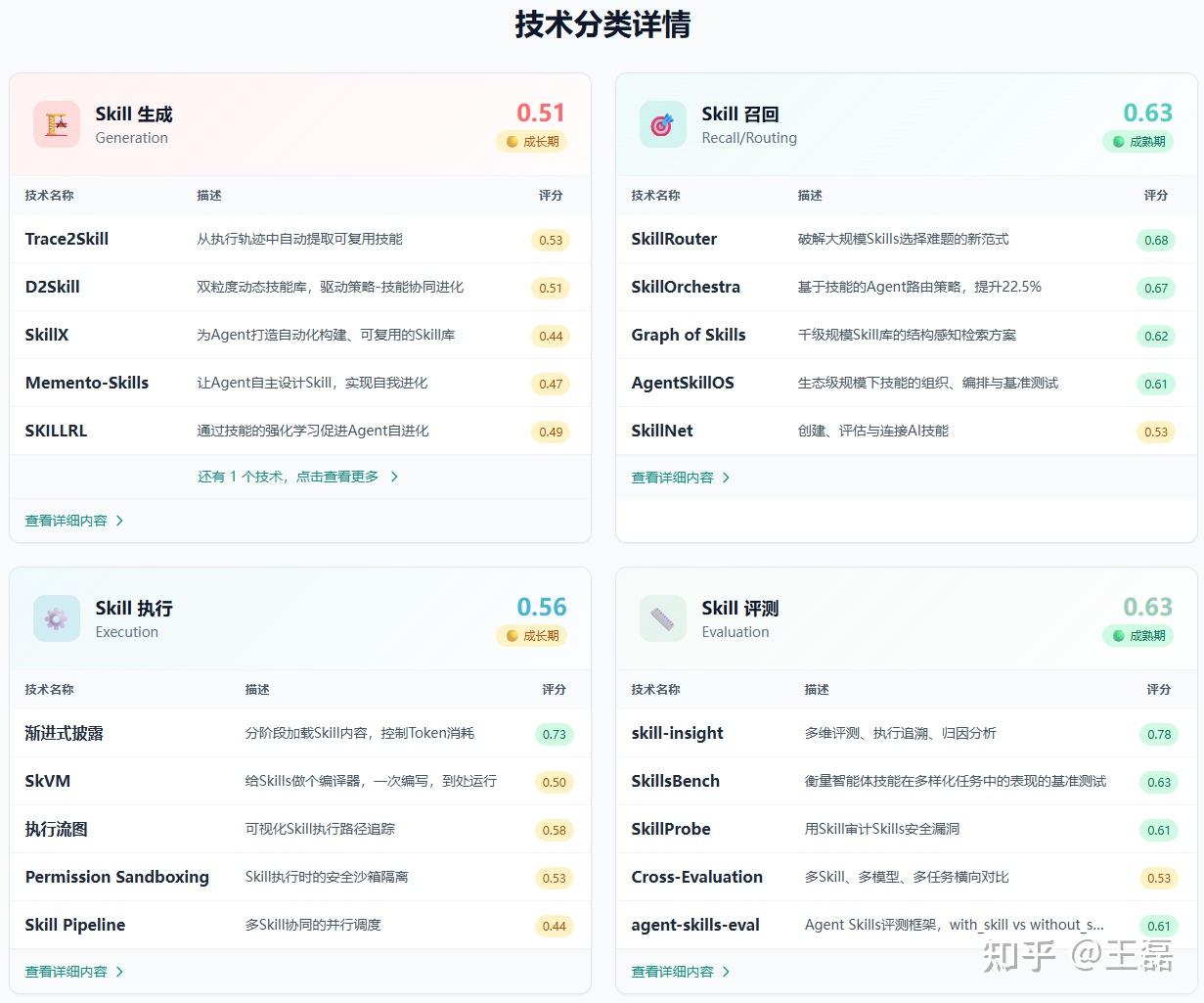Viewport: 1204px width, 1003px height.
Task: Click the 0.67 score of SkillOrchestra
Action: [1156, 289]
